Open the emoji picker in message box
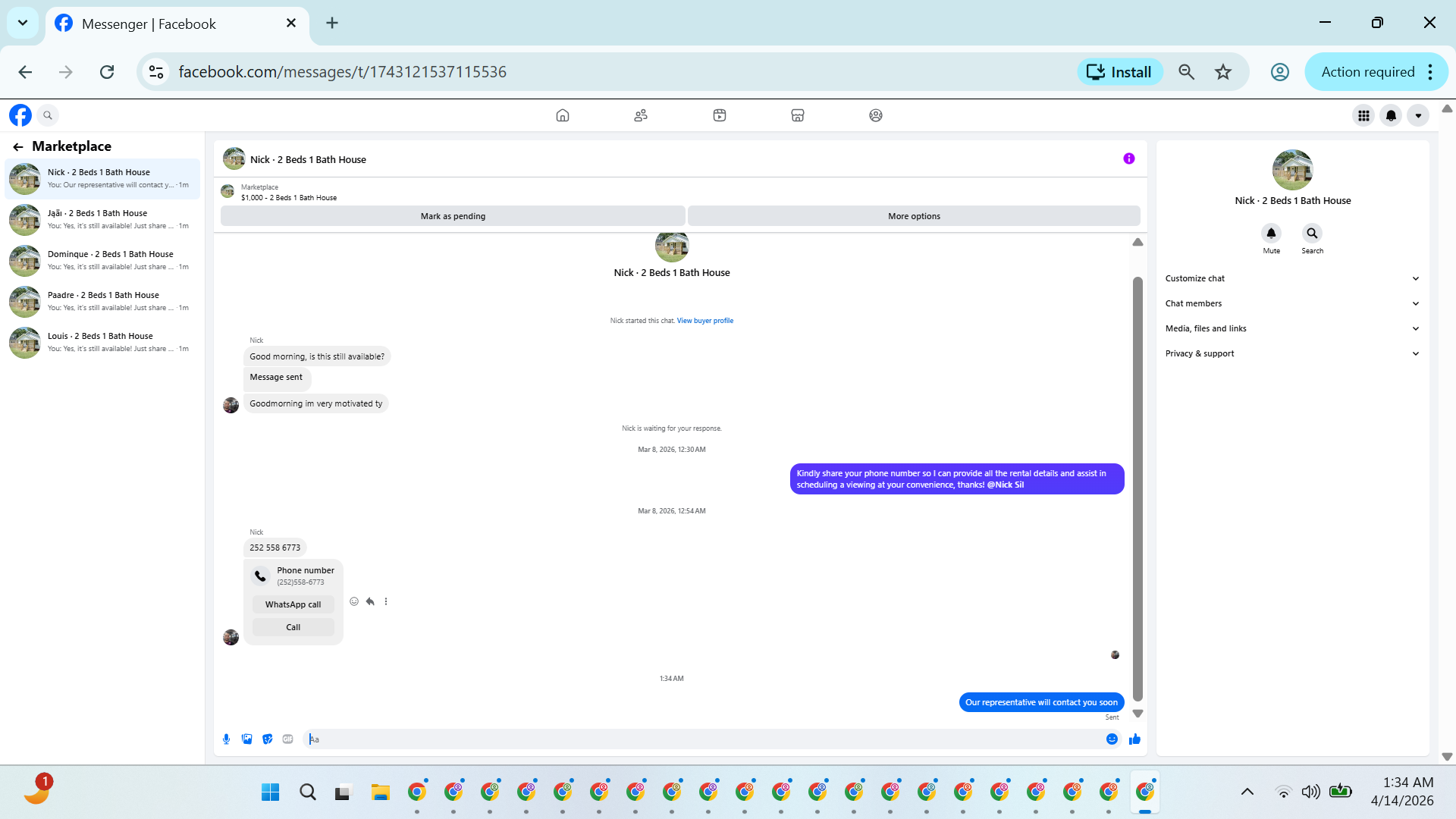Viewport: 1456px width, 819px height. pos(1112,739)
